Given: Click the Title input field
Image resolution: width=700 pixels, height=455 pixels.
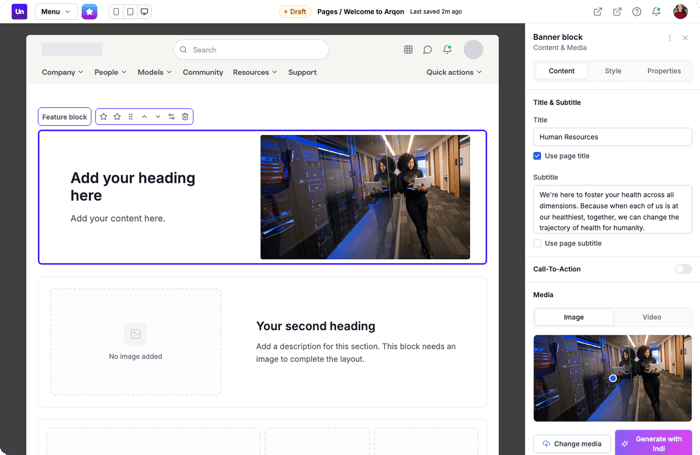Looking at the screenshot, I should click(x=612, y=137).
